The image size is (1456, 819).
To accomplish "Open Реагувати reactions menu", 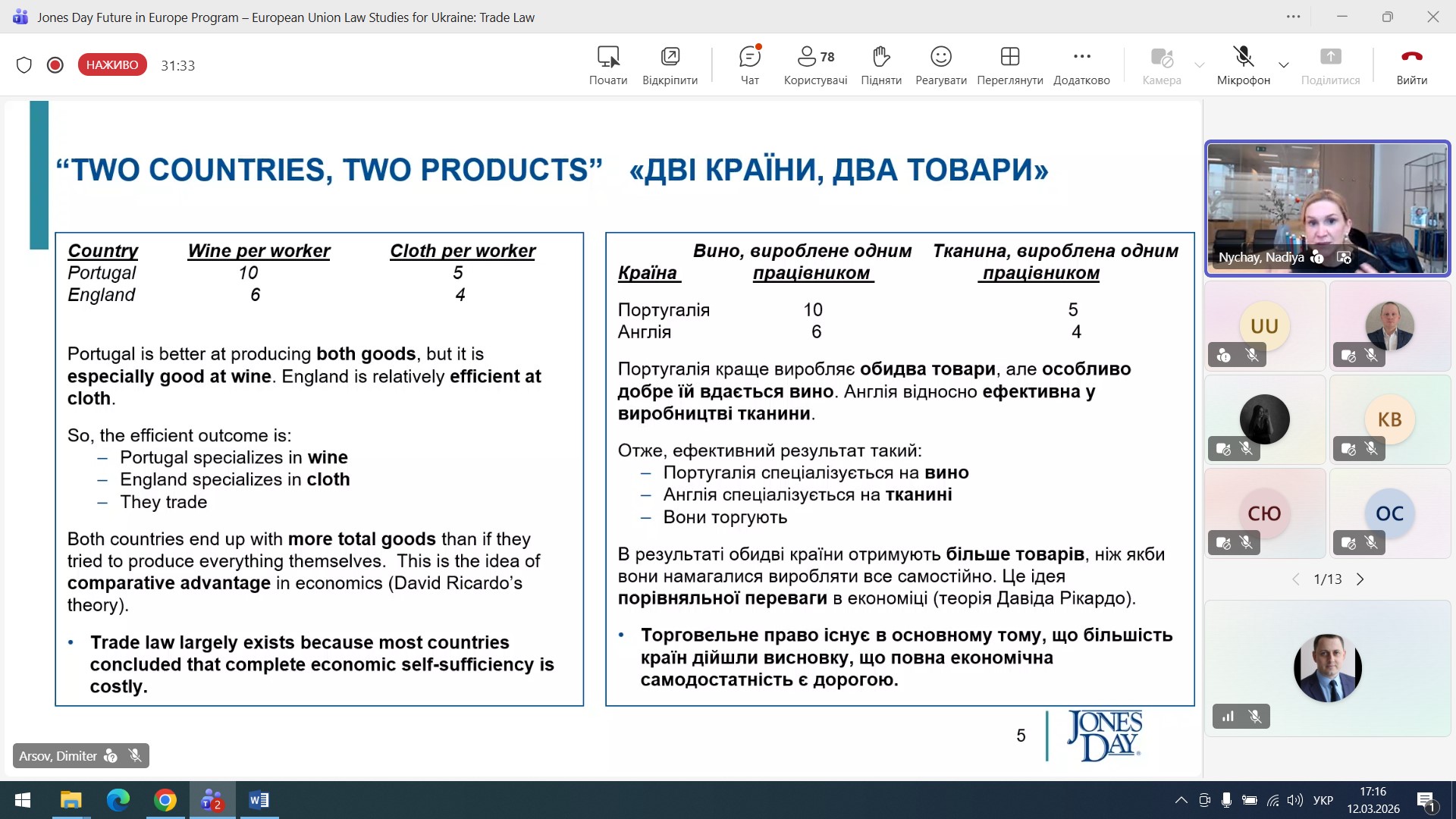I will [940, 64].
